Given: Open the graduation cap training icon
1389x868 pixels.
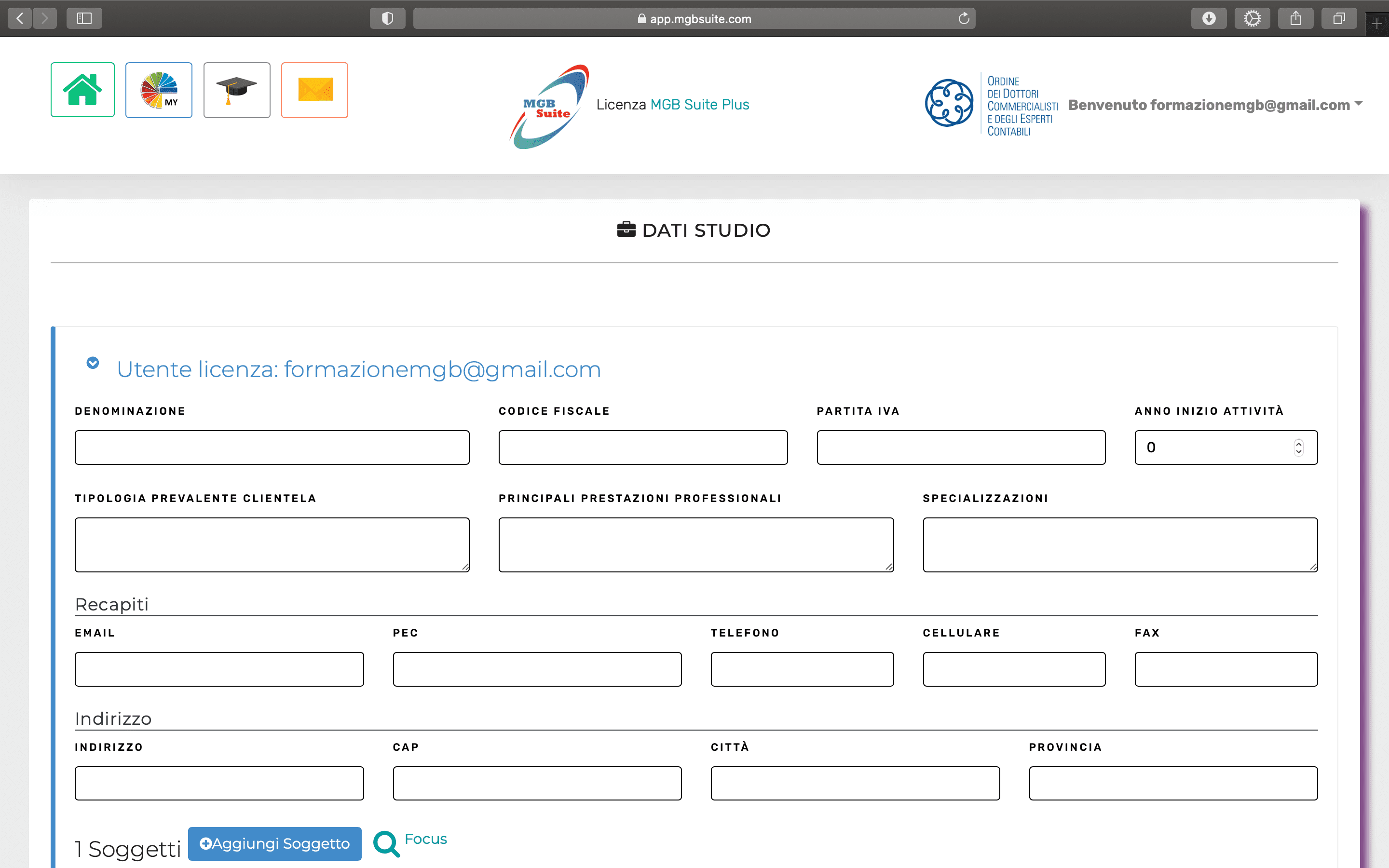Looking at the screenshot, I should click(x=236, y=90).
